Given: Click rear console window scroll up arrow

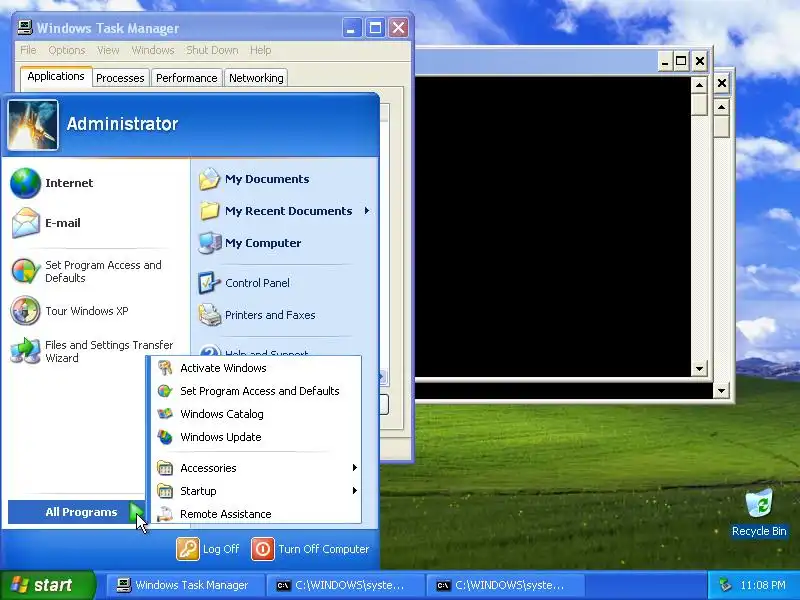Looking at the screenshot, I should pos(721,107).
